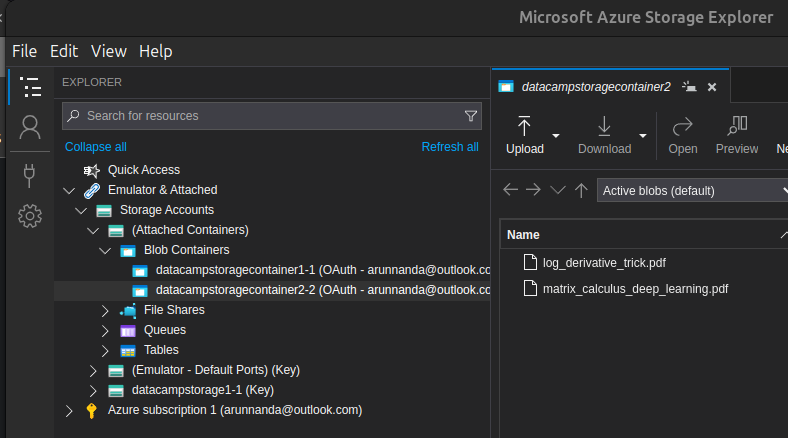Open the Upload dropdown arrow
Viewport: 788px width, 438px height.
pos(555,136)
